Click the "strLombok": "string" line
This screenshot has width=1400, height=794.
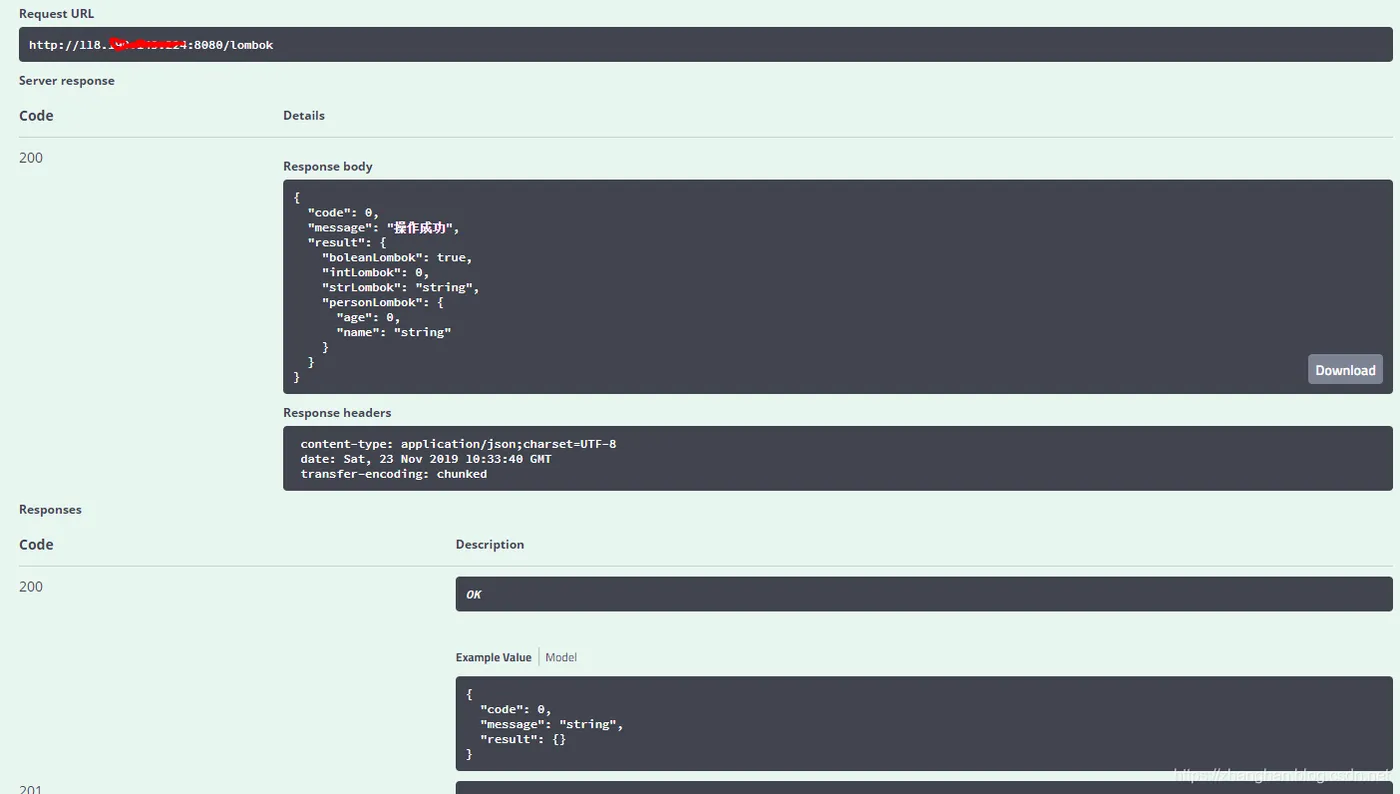coord(401,287)
